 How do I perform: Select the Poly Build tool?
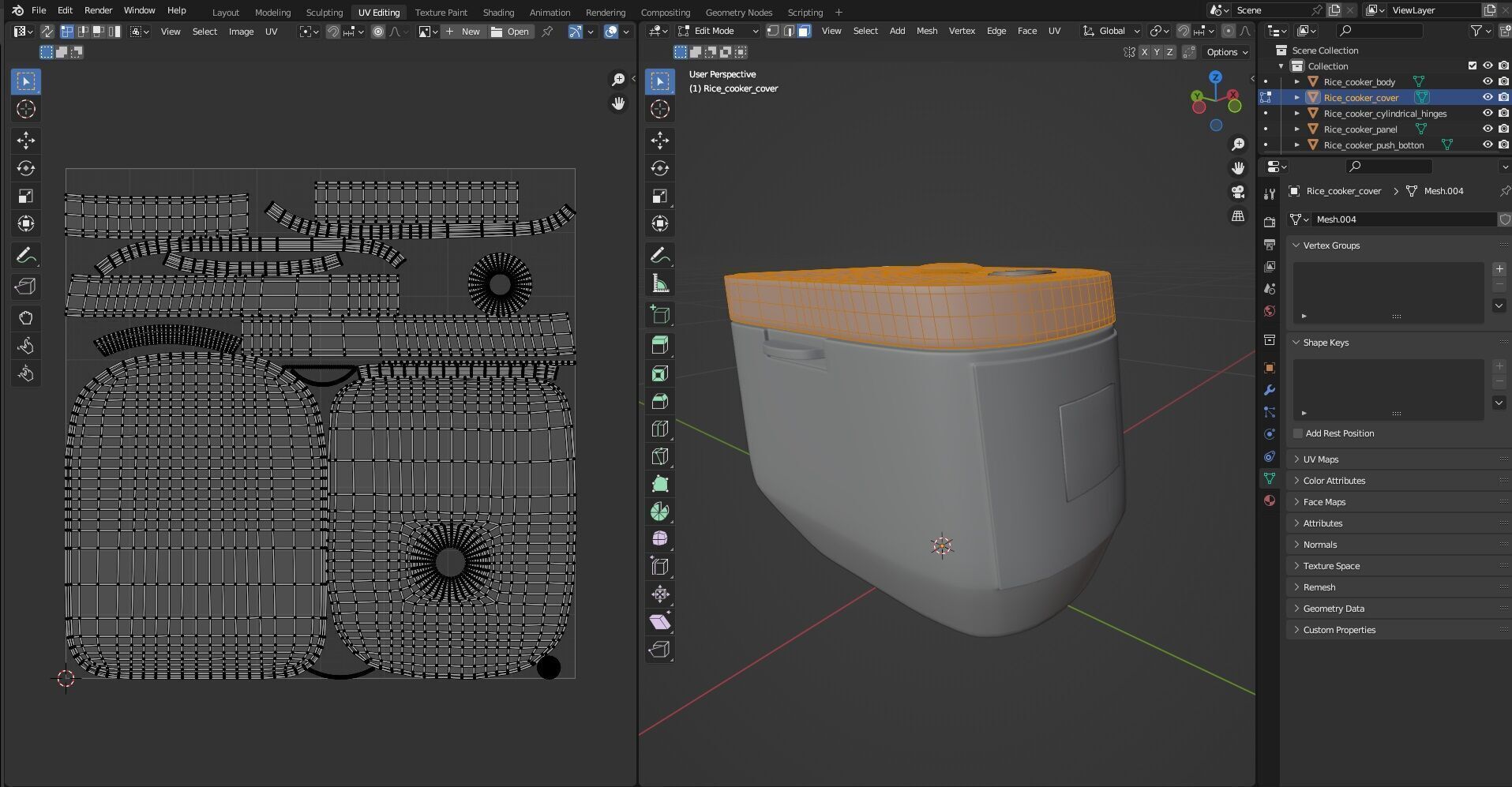(x=660, y=484)
